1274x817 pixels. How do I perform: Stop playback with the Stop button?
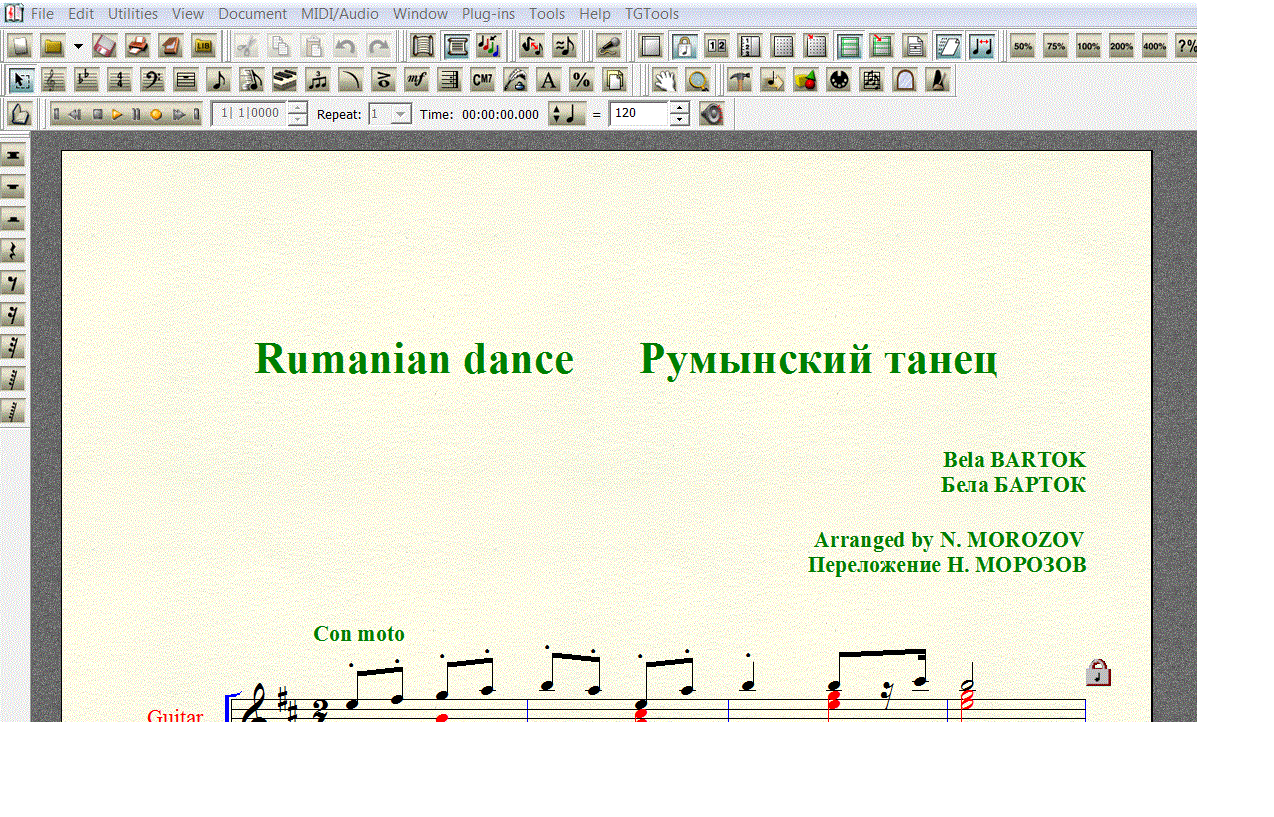[98, 114]
